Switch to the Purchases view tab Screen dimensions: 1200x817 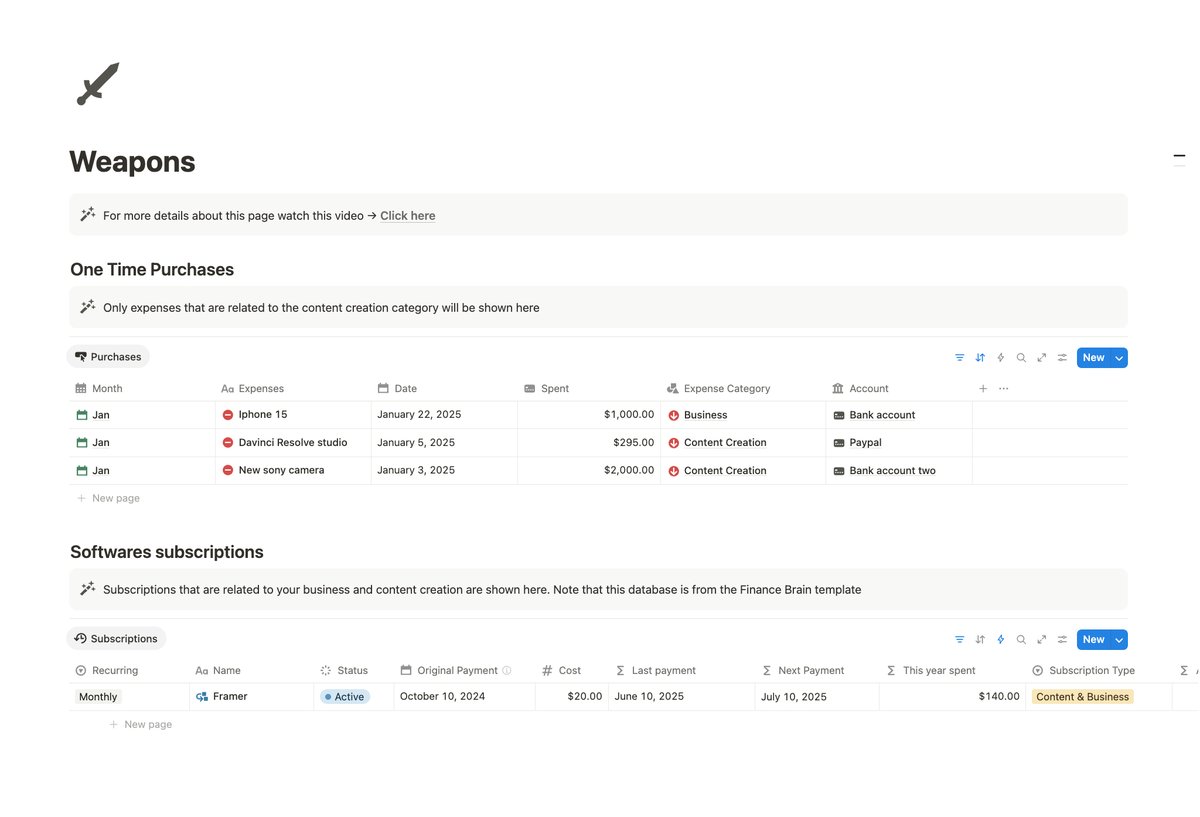tap(107, 356)
